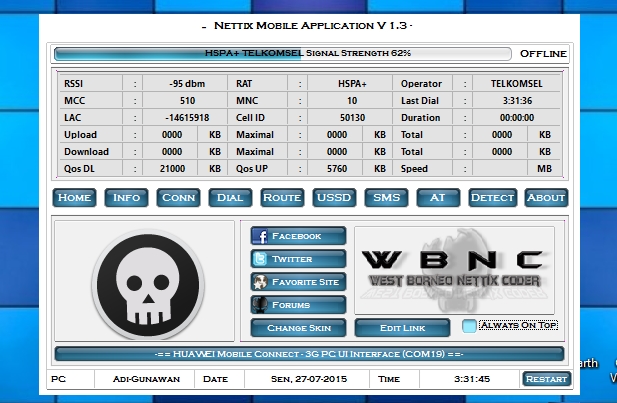Click the PC name Adi-Gunawan

click(x=146, y=379)
